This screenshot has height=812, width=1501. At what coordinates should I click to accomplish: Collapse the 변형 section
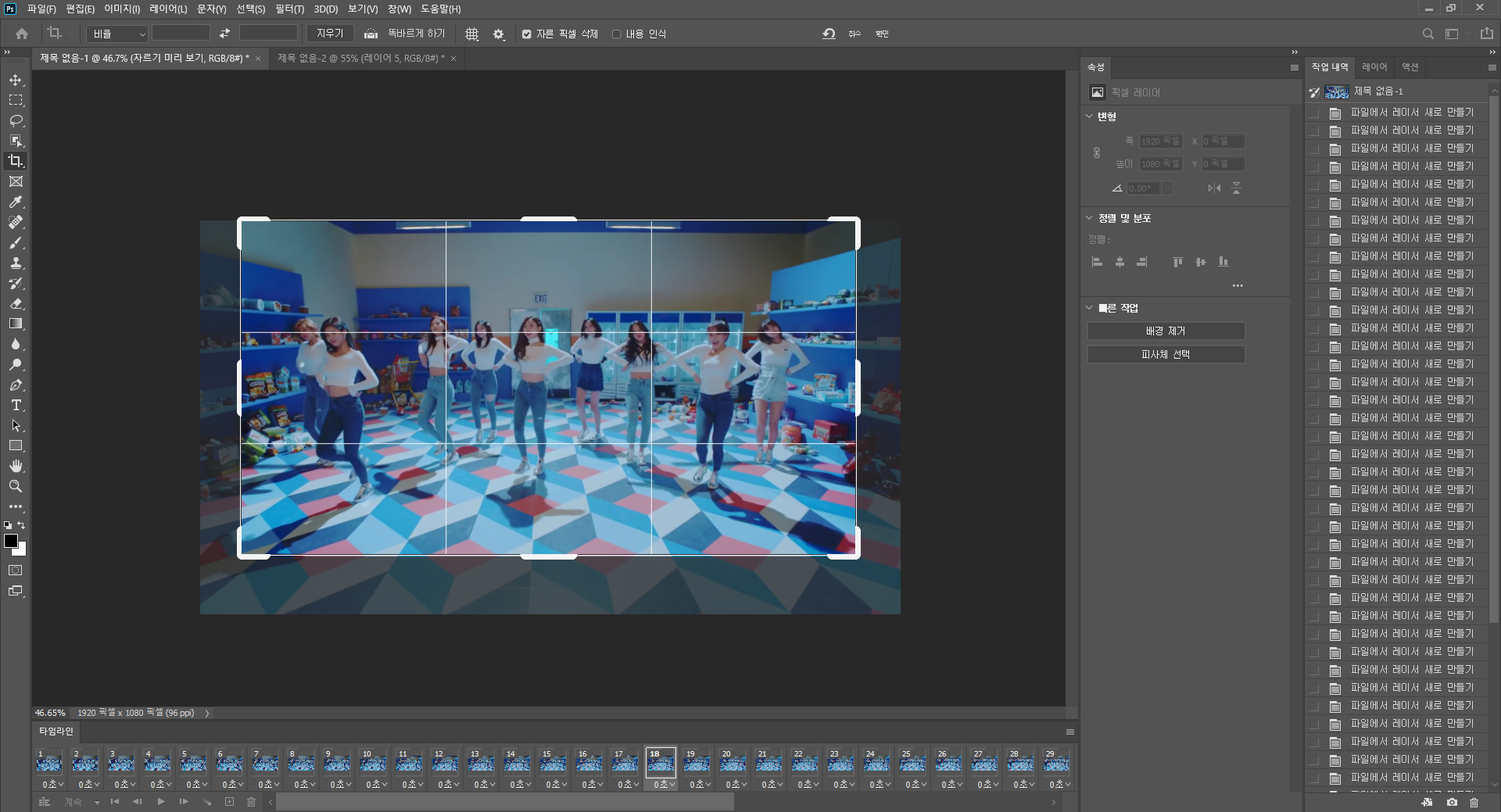(1089, 116)
